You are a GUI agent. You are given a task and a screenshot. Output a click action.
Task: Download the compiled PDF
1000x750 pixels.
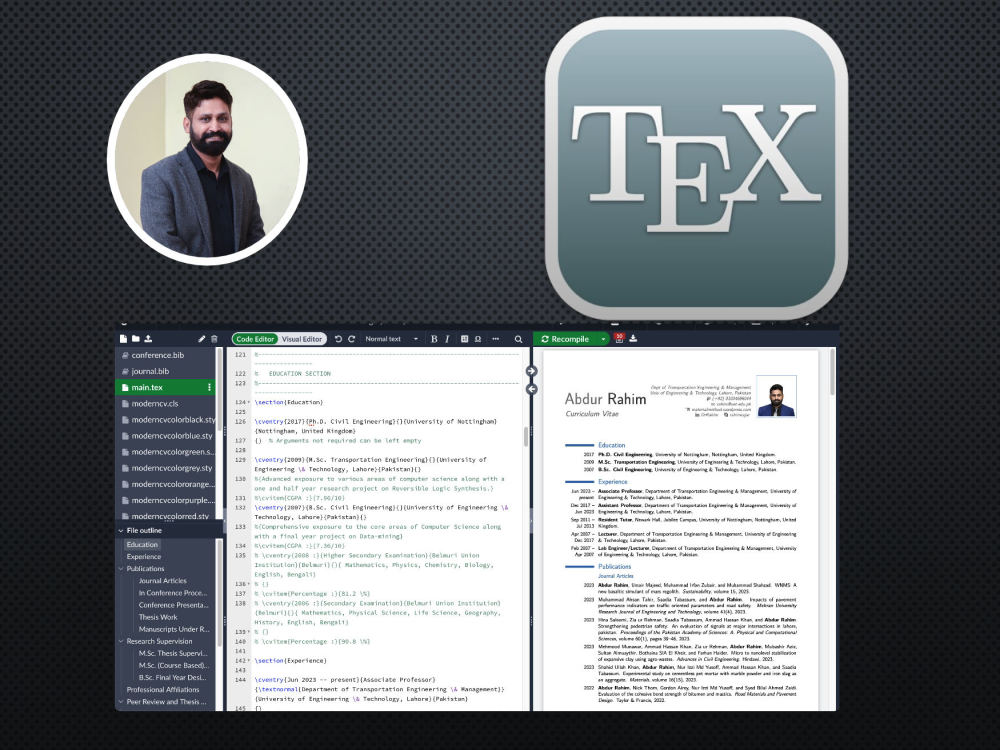(x=634, y=339)
